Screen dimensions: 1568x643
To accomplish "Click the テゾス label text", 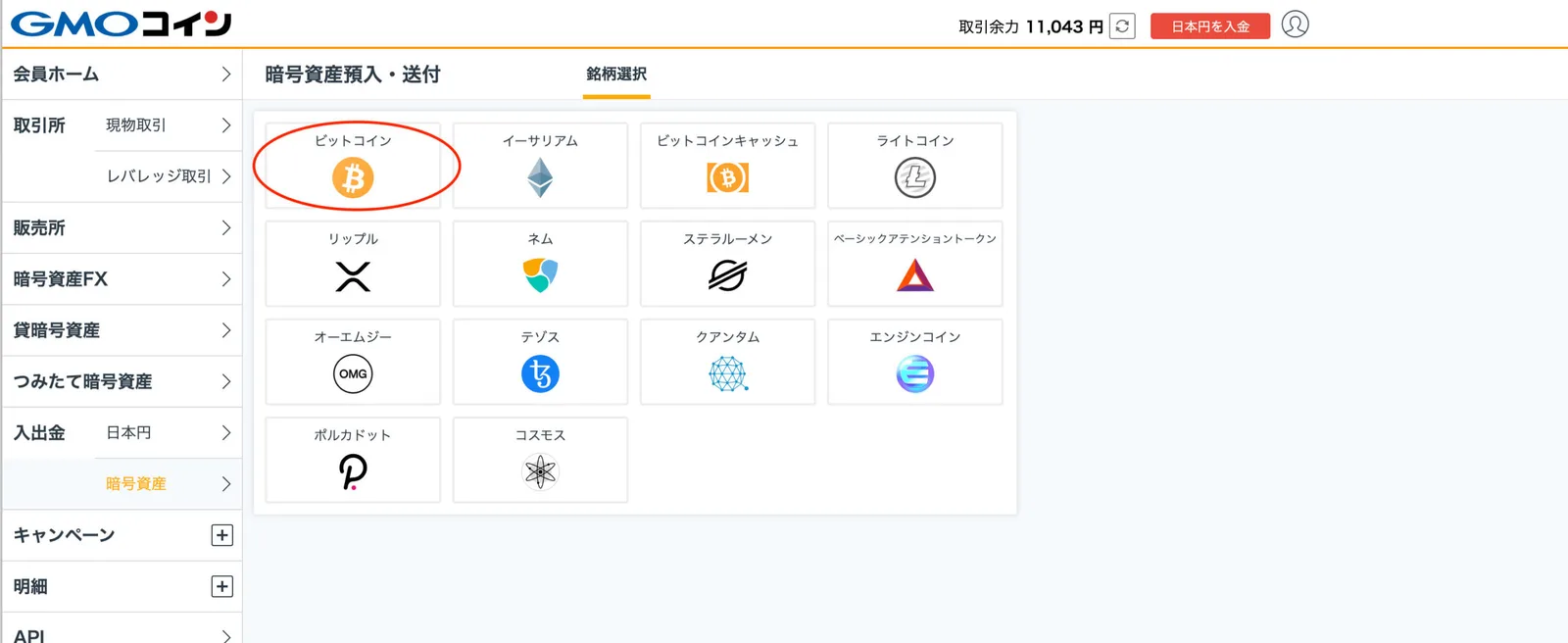I will tap(540, 337).
